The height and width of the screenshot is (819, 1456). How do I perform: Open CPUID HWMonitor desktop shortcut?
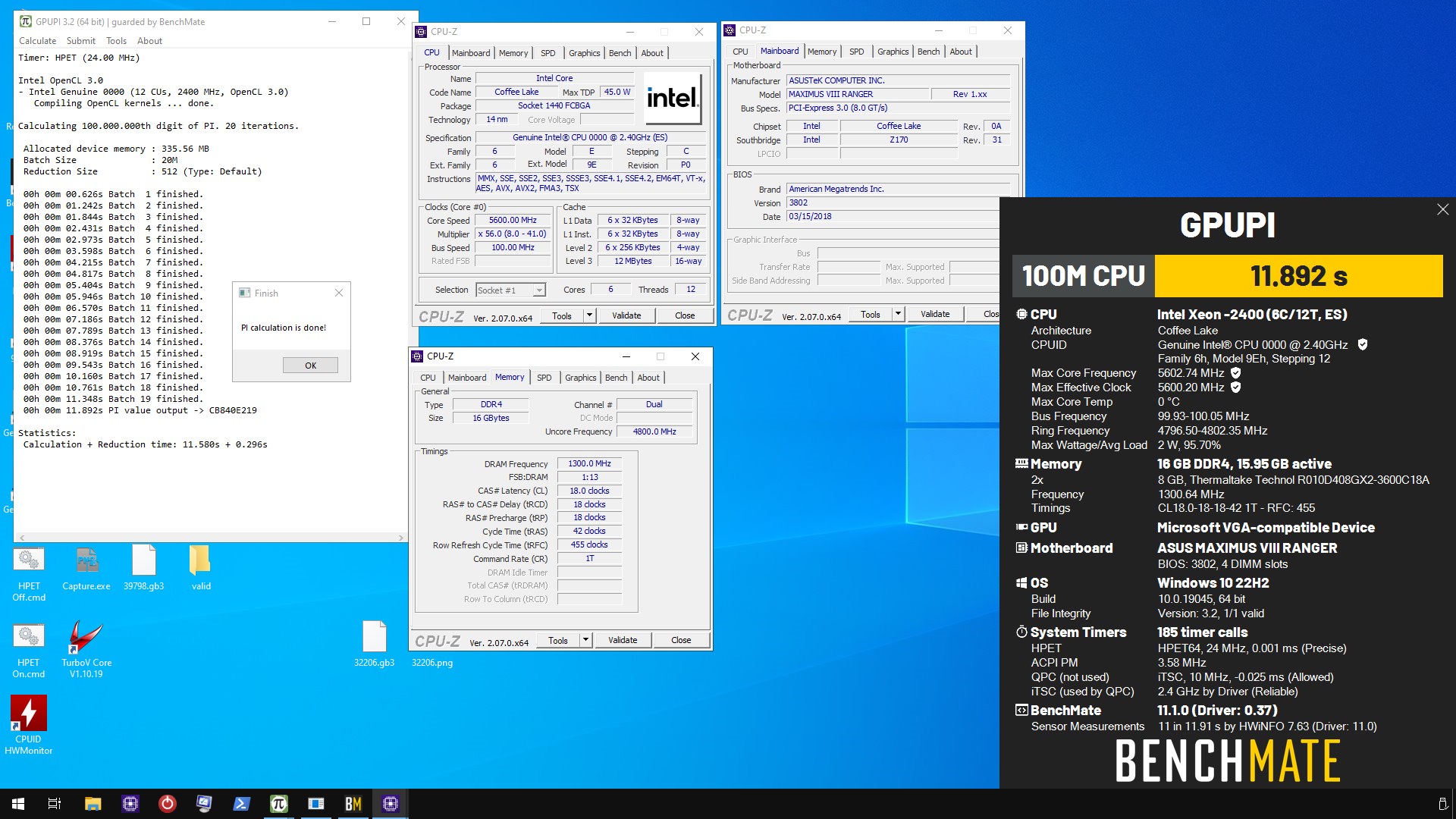tap(29, 725)
